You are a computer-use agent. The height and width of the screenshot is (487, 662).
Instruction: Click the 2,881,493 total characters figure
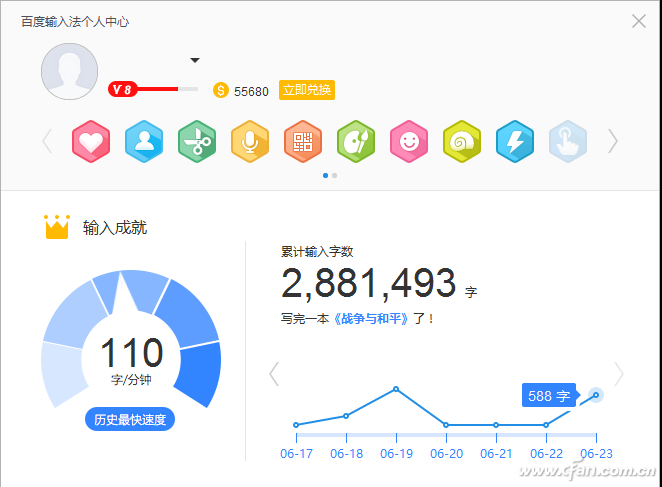click(369, 283)
